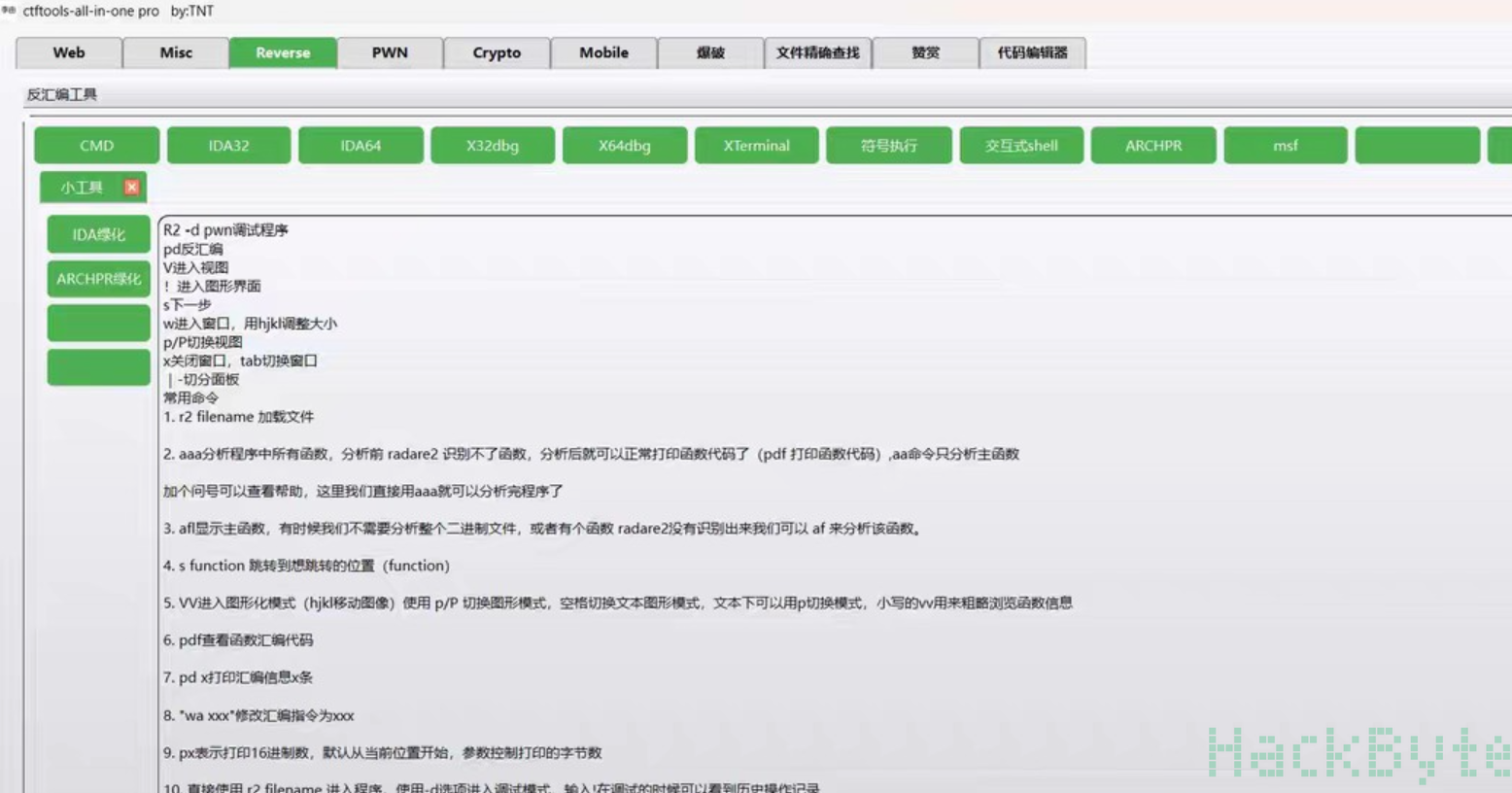The image size is (1512, 793).
Task: Launch ARCHPR
Action: click(x=1153, y=145)
